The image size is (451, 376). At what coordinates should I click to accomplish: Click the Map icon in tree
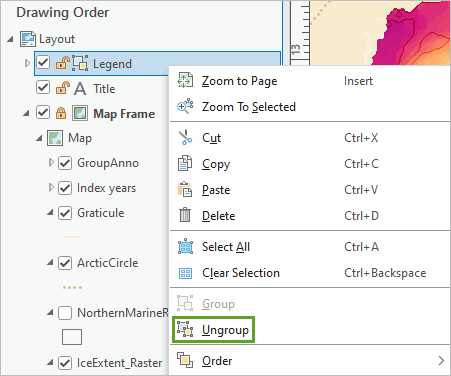pyautogui.click(x=55, y=138)
